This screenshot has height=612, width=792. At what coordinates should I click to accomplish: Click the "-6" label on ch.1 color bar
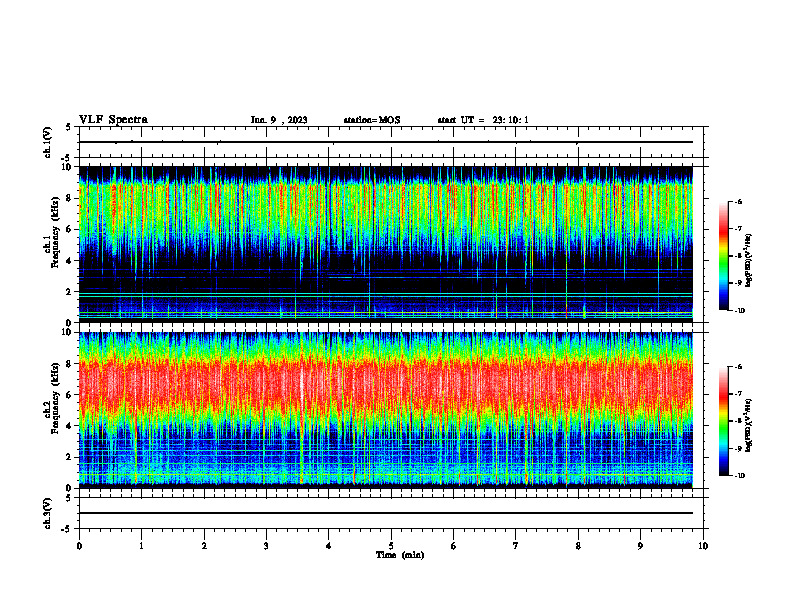pyautogui.click(x=738, y=201)
